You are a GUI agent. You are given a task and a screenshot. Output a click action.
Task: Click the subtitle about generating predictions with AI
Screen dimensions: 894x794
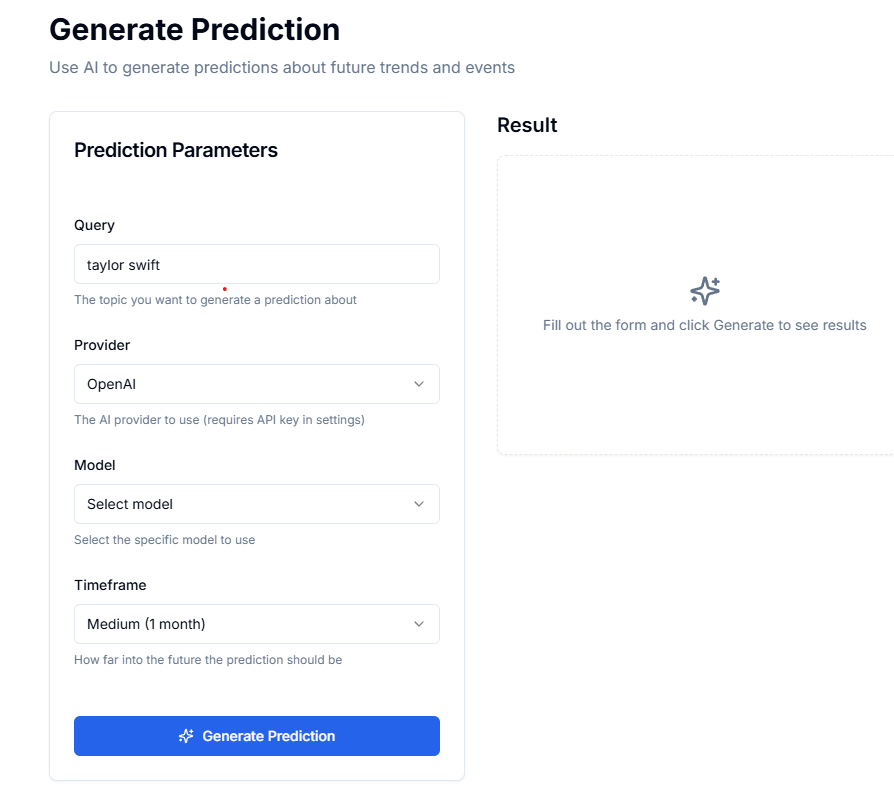tap(281, 67)
